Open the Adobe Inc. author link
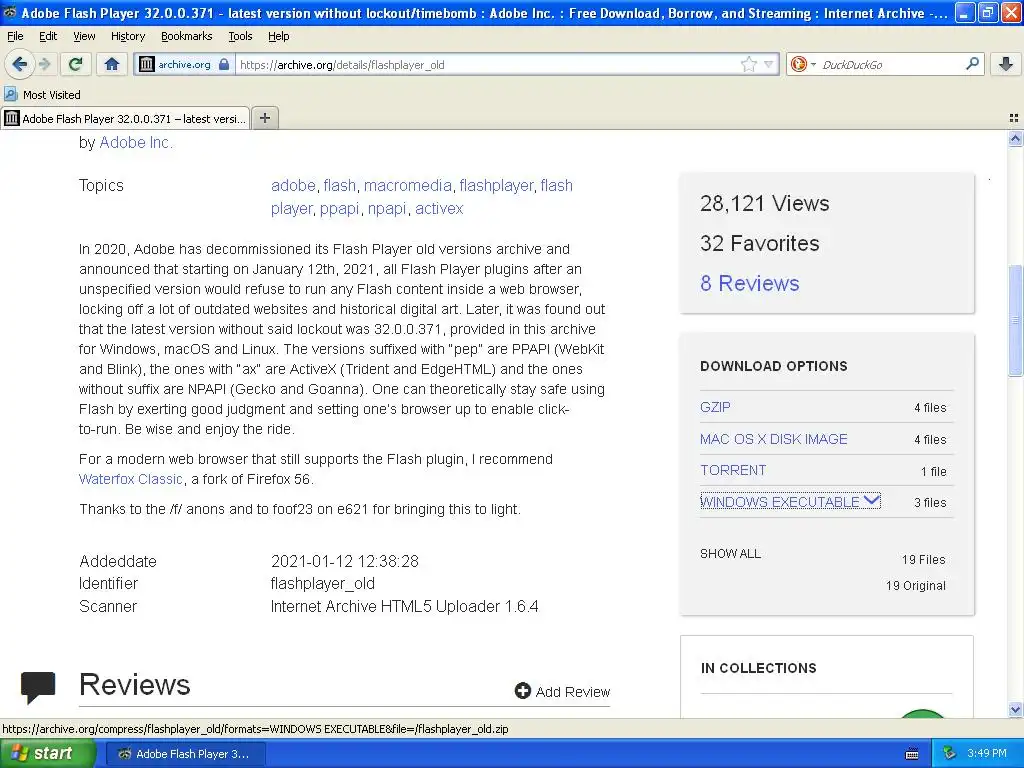 click(136, 142)
